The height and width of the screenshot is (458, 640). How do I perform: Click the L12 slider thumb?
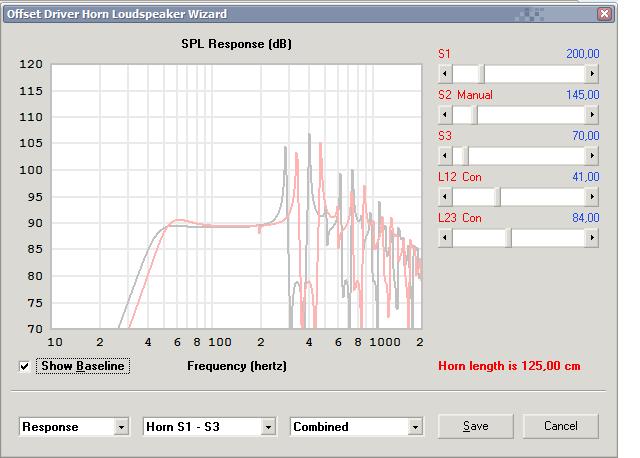(498, 197)
